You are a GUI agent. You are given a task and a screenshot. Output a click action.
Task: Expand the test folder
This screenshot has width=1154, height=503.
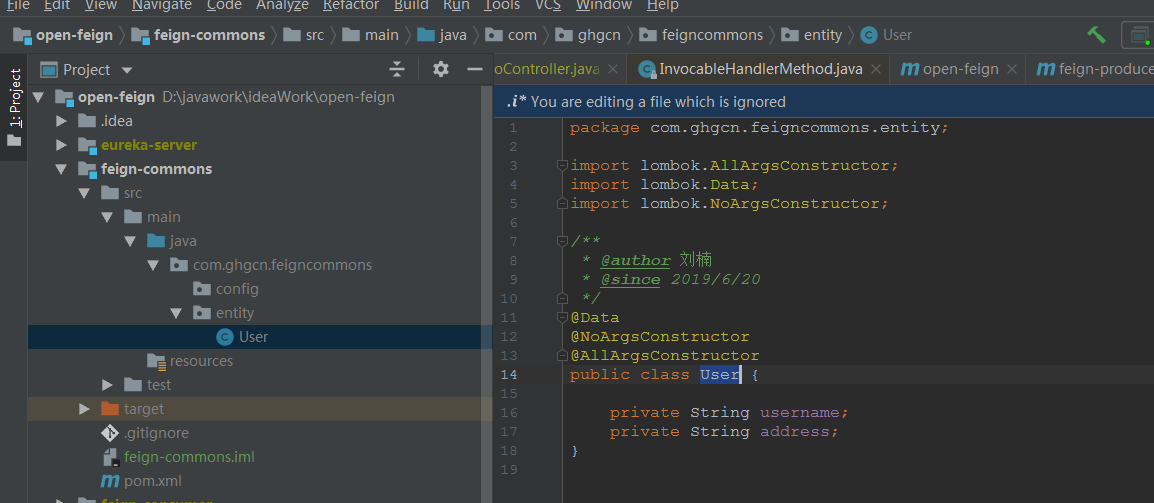pos(107,385)
